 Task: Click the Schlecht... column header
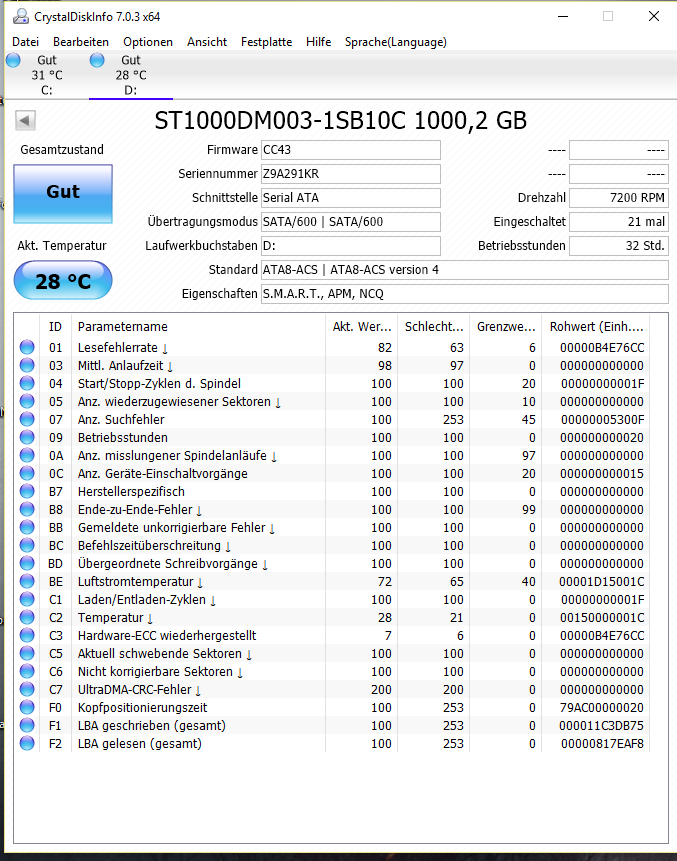pos(434,327)
